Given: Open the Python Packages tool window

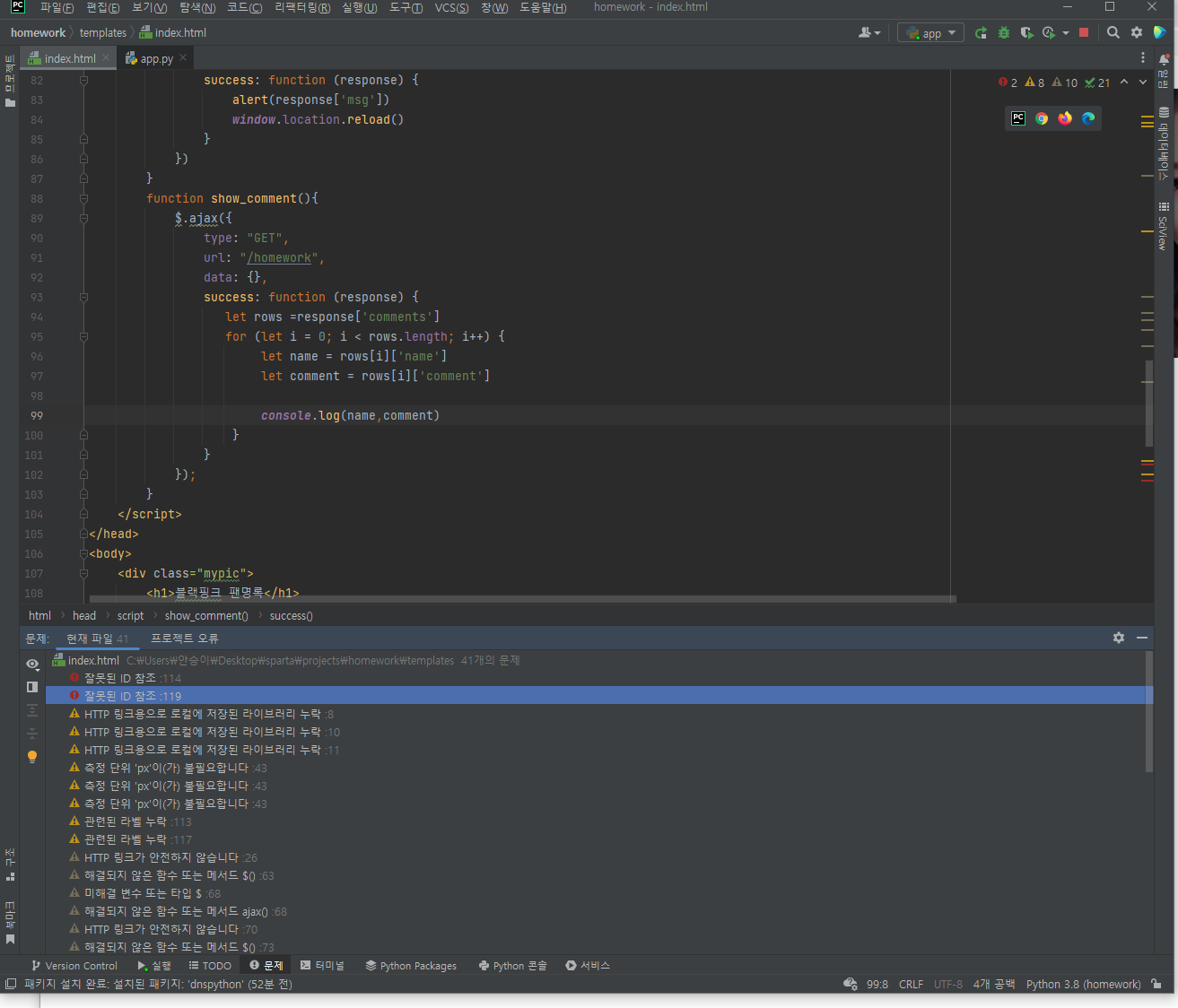Looking at the screenshot, I should tap(411, 966).
